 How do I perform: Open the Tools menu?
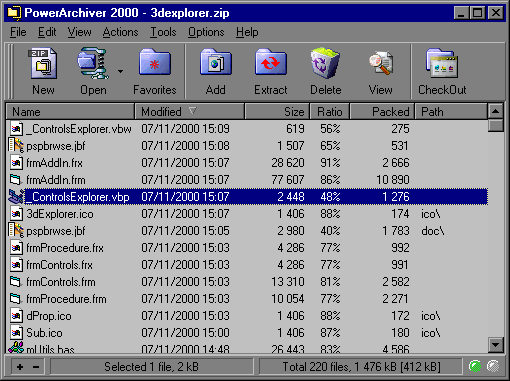pos(163,32)
